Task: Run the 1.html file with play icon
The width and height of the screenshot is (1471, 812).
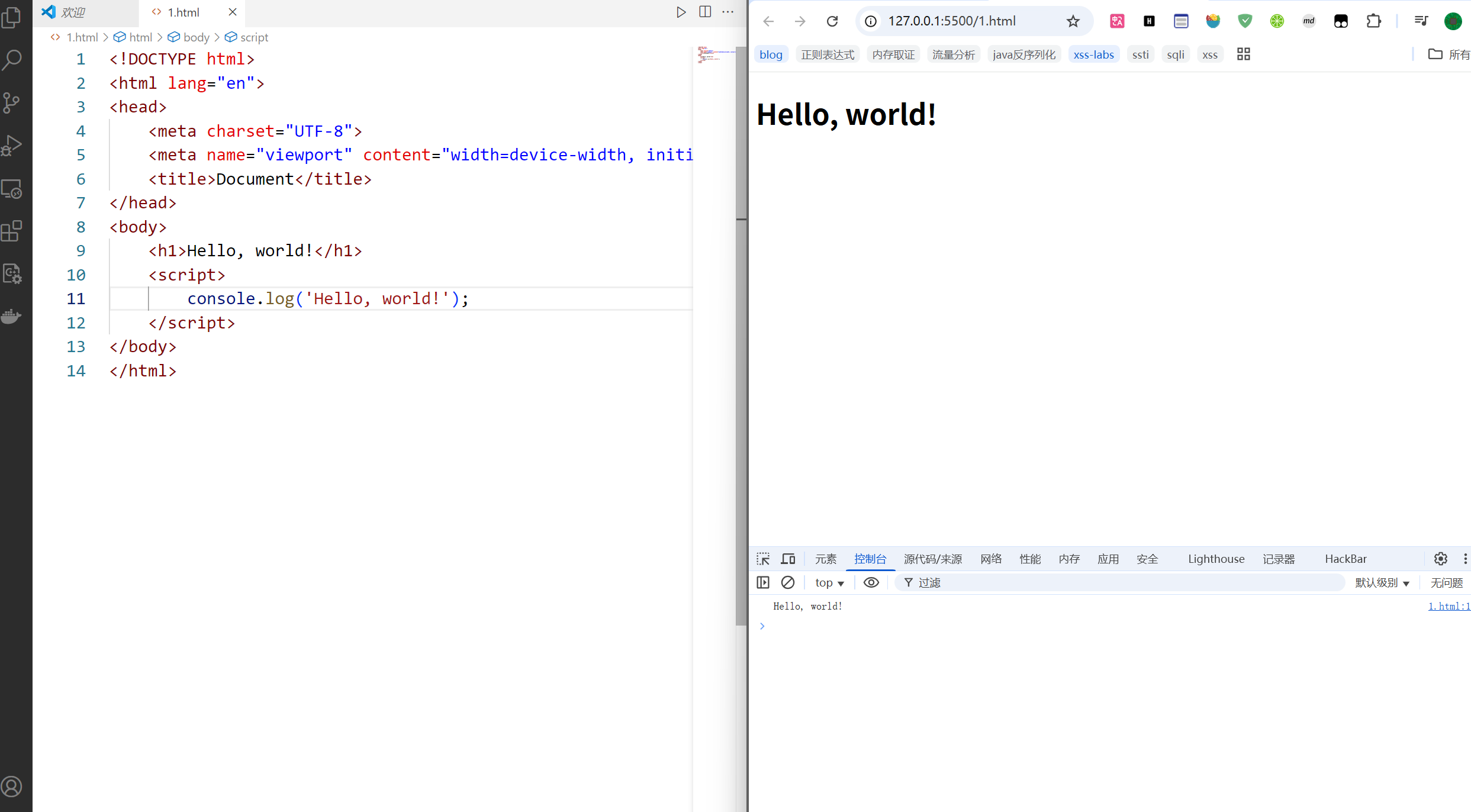Action: [x=681, y=12]
